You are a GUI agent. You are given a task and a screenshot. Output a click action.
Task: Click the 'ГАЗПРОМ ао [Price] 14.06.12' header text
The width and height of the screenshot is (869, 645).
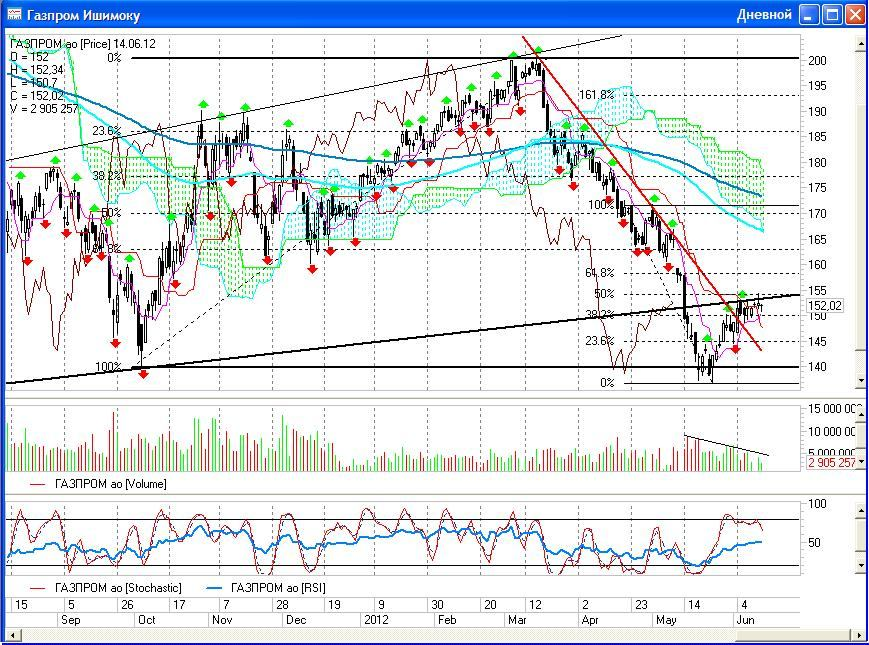pyautogui.click(x=83, y=44)
